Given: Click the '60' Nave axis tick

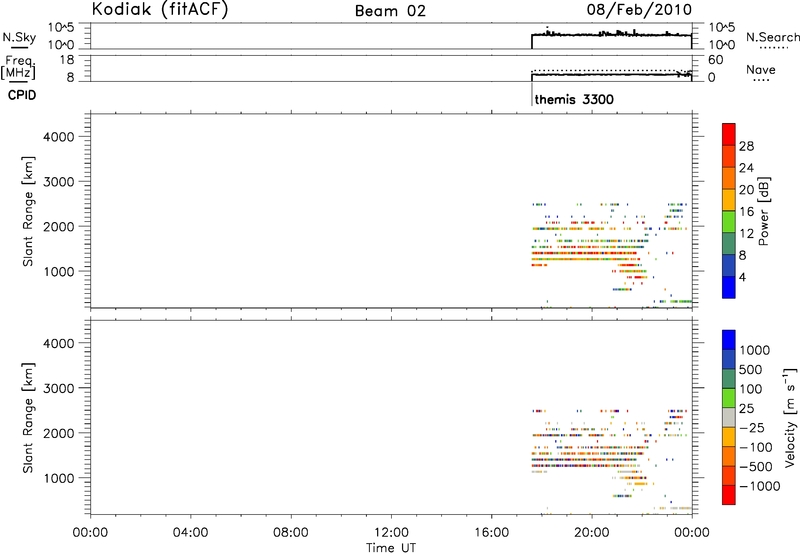Looking at the screenshot, I should pos(715,60).
